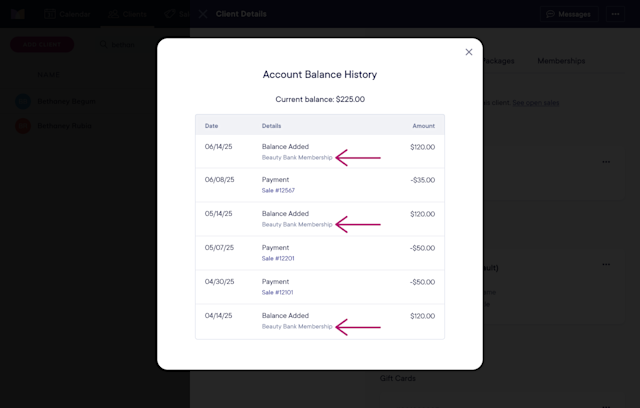This screenshot has width=640, height=408.
Task: Click the Beauty Bank Membership entry dated 06/14/25
Action: coord(297,157)
